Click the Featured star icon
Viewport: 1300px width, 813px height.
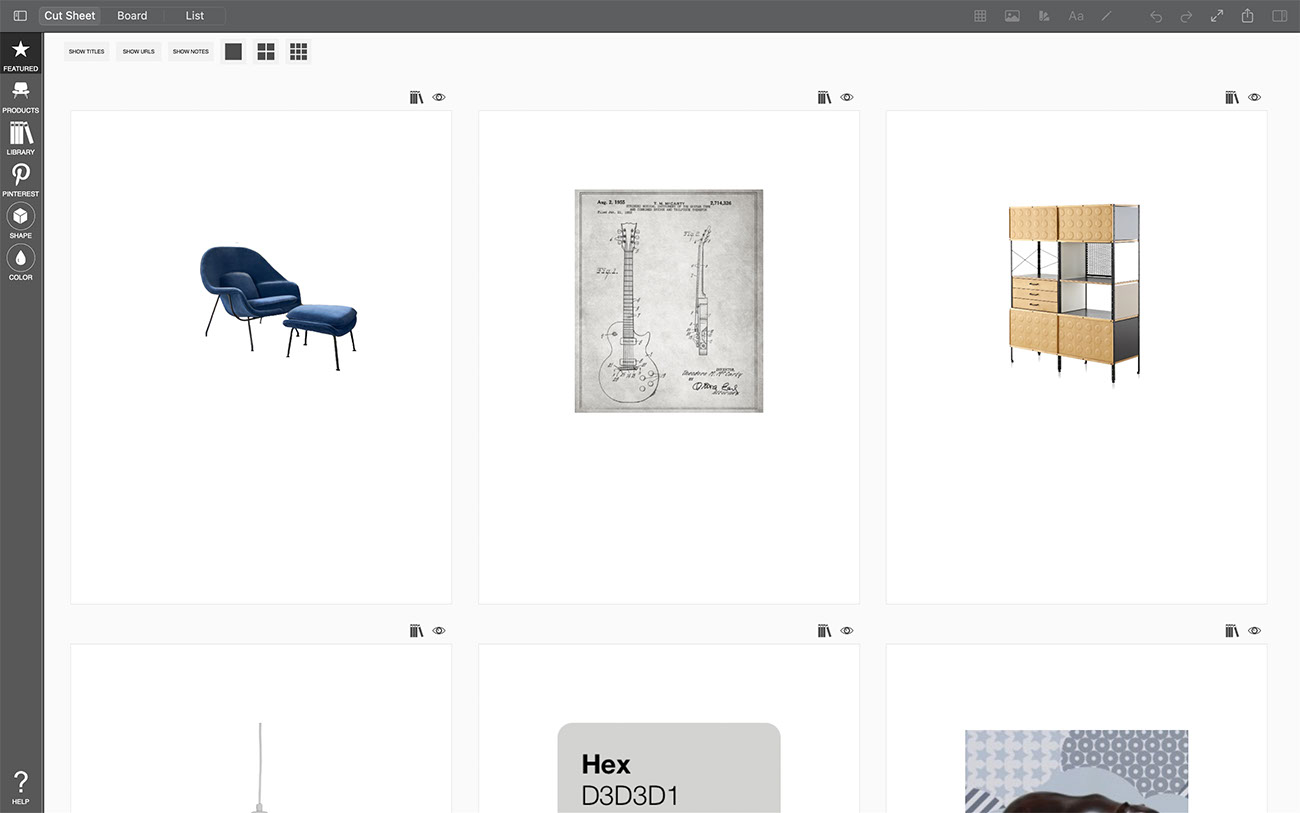click(x=20, y=54)
